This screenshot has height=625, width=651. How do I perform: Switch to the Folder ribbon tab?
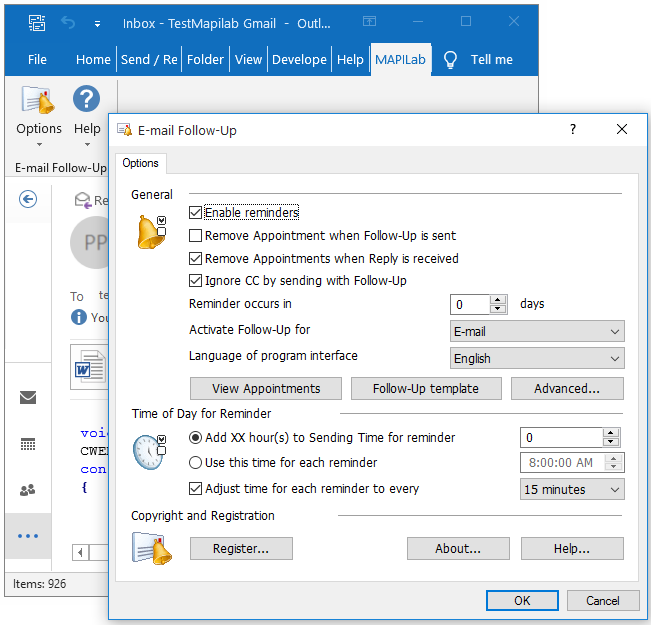click(205, 60)
